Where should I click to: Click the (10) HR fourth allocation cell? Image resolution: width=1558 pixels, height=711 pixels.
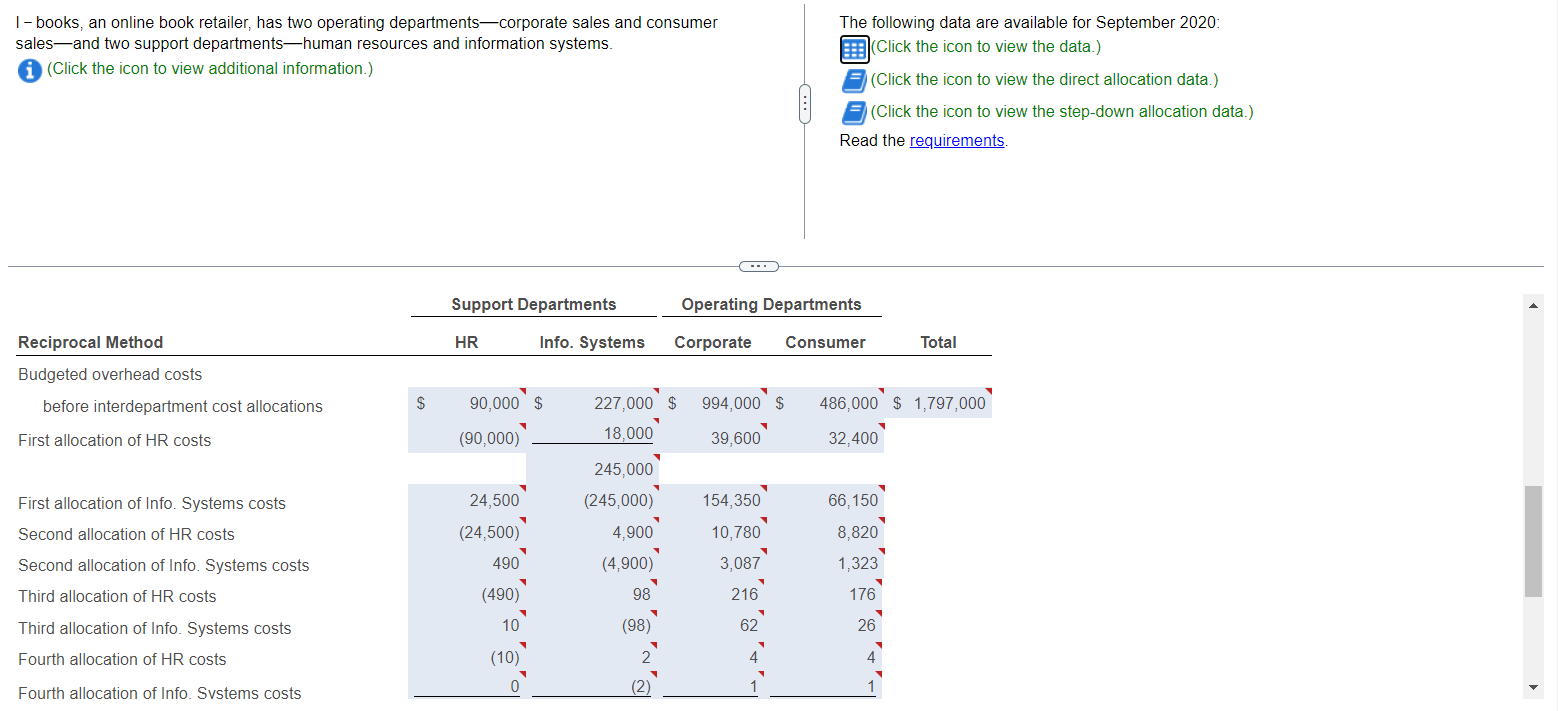[x=467, y=657]
